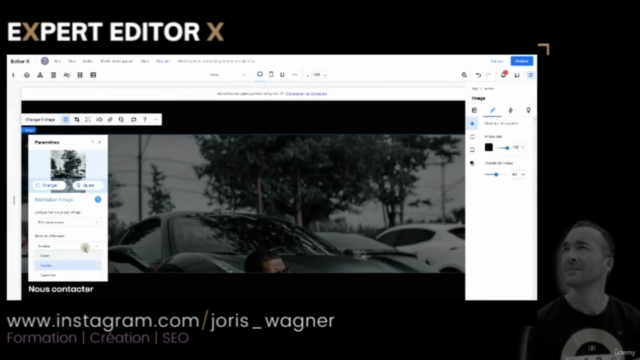This screenshot has height=360, width=640.
Task: Select the crop icon on image toolbar
Action: pyautogui.click(x=77, y=120)
